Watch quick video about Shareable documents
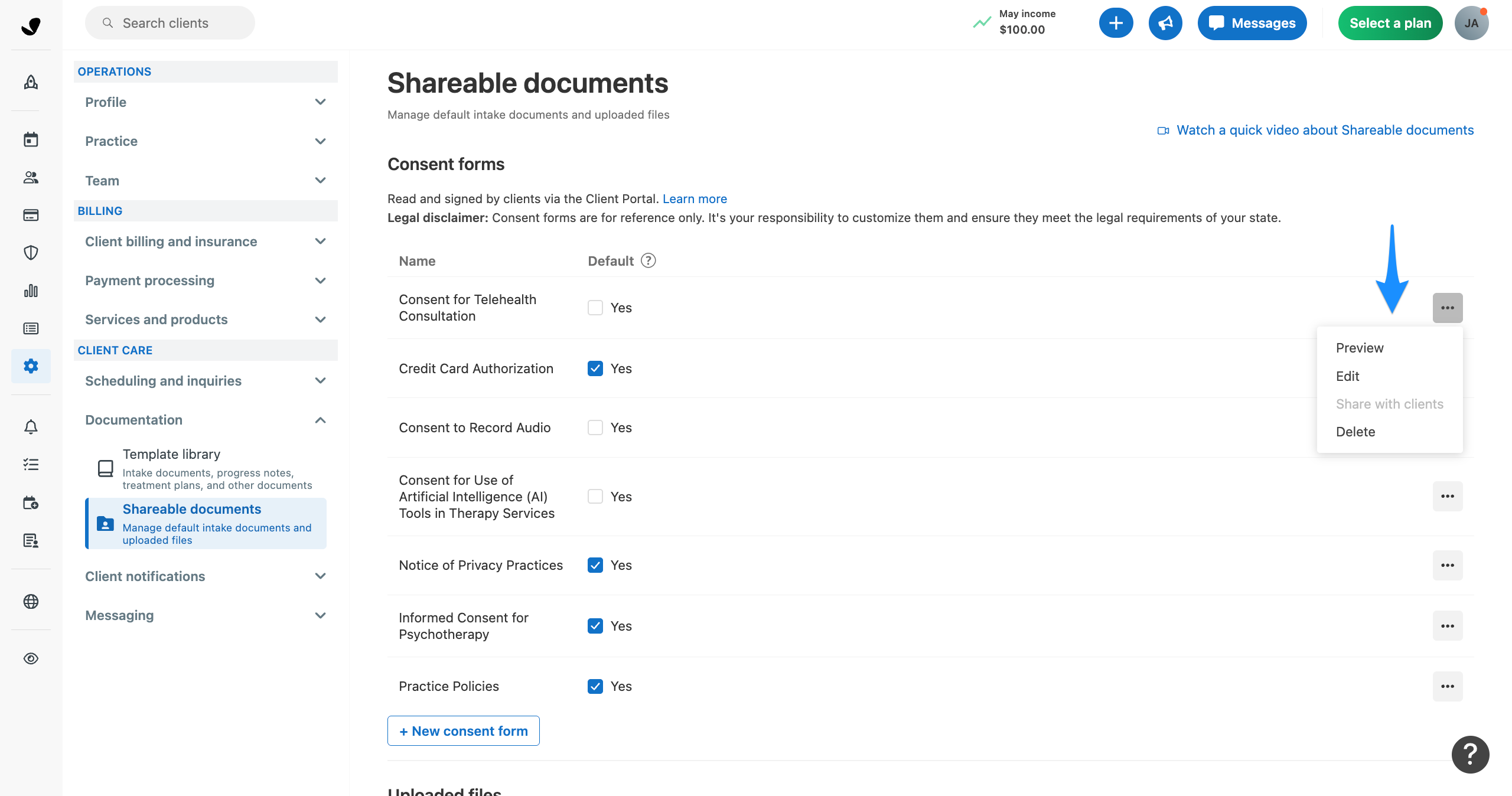1512x796 pixels. coord(1315,130)
